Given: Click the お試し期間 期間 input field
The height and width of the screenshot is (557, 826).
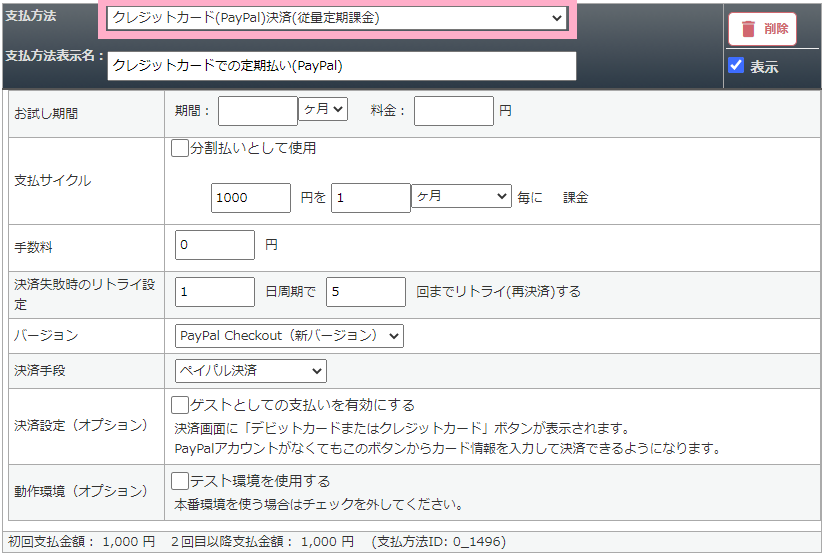Looking at the screenshot, I should pyautogui.click(x=258, y=111).
